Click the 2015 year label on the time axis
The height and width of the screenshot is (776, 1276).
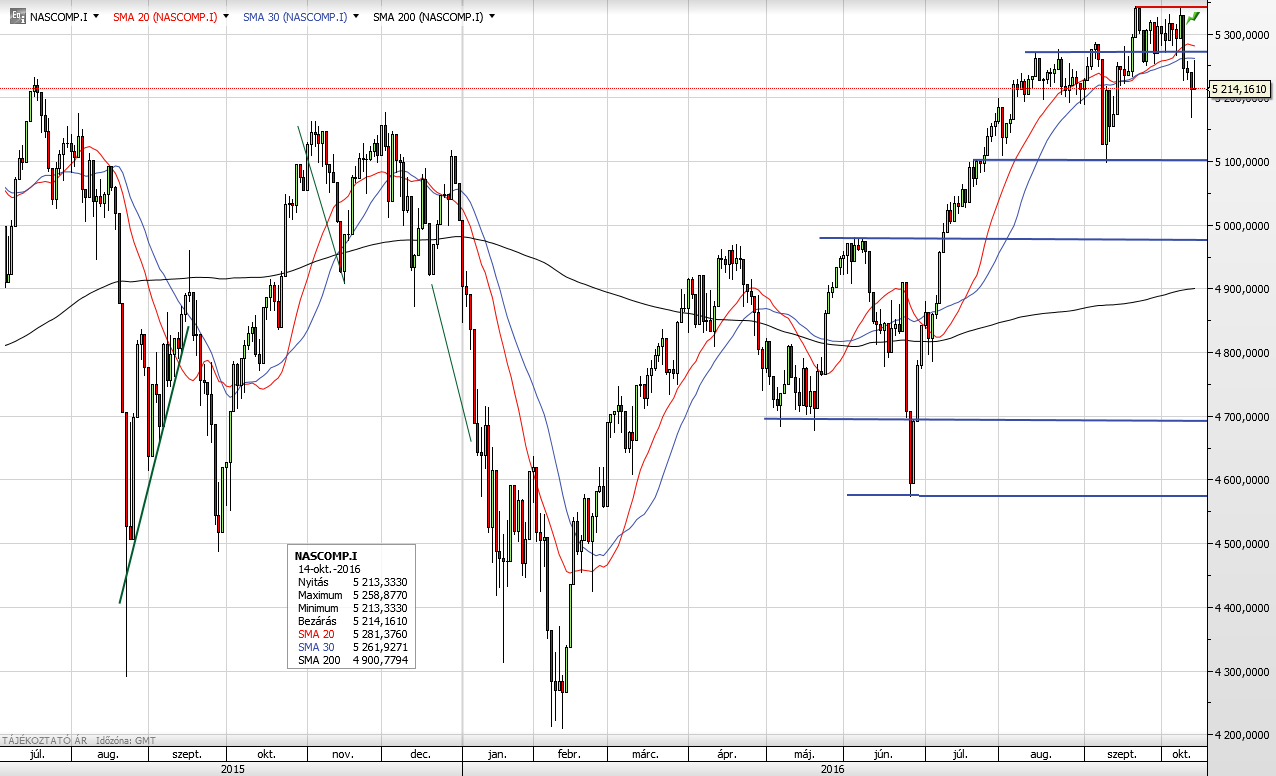tap(232, 769)
